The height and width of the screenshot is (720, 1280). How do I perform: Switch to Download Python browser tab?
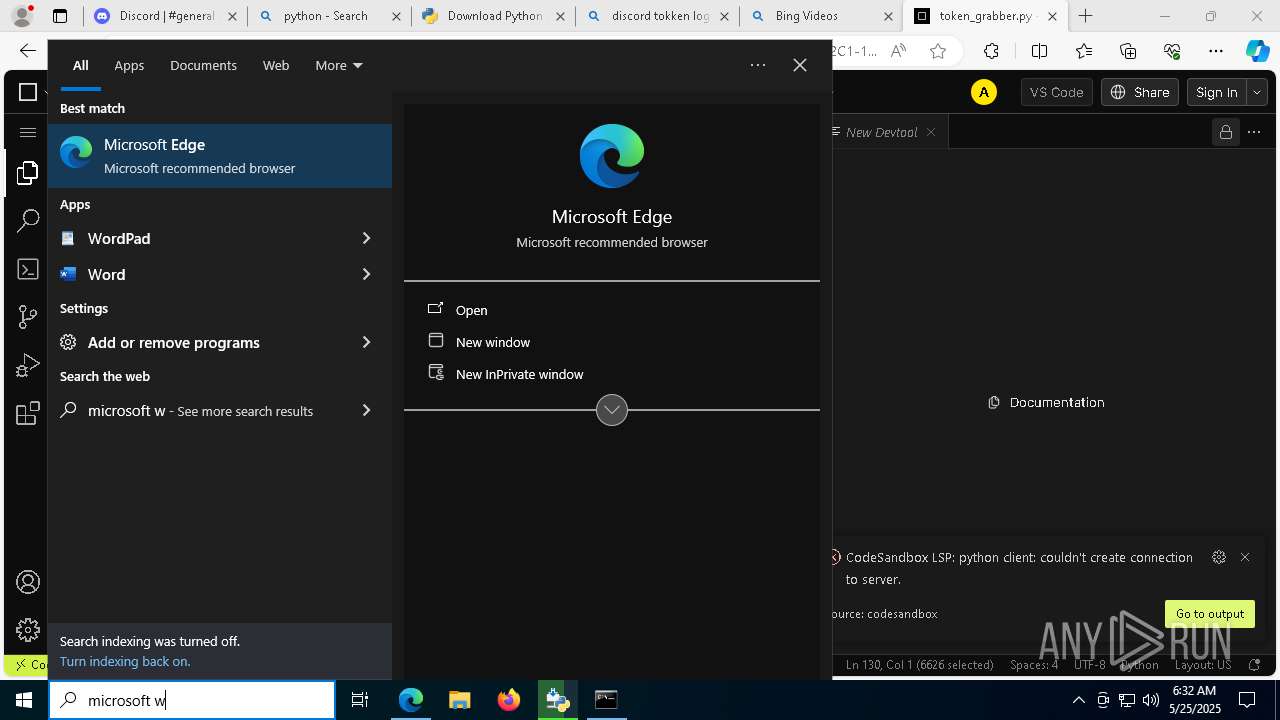493,16
